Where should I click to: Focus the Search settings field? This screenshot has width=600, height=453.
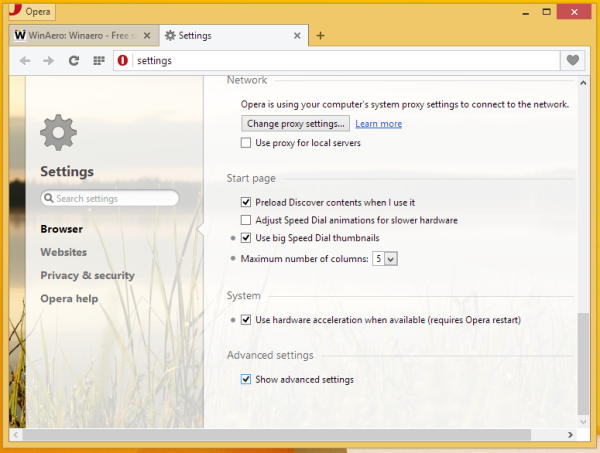[110, 198]
